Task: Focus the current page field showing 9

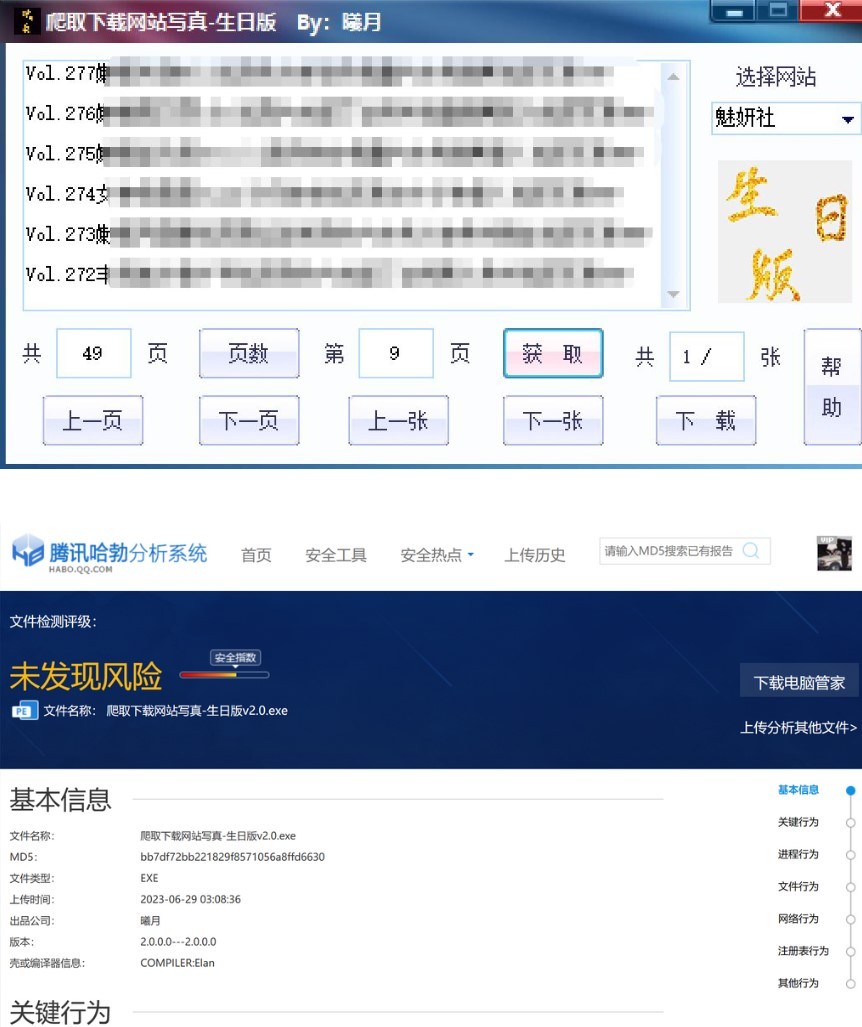Action: pos(396,354)
